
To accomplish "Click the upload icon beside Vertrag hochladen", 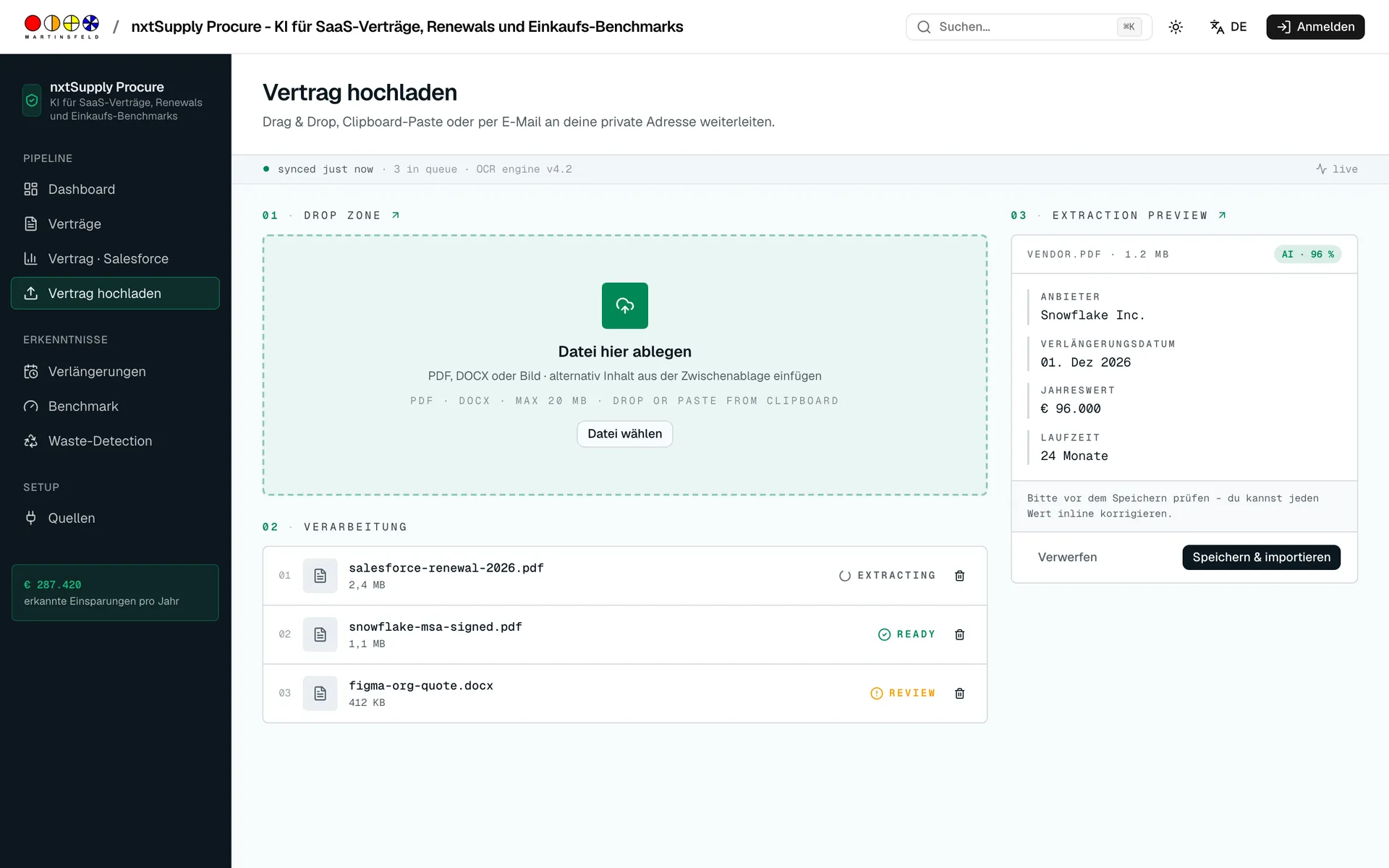I will coord(30,293).
